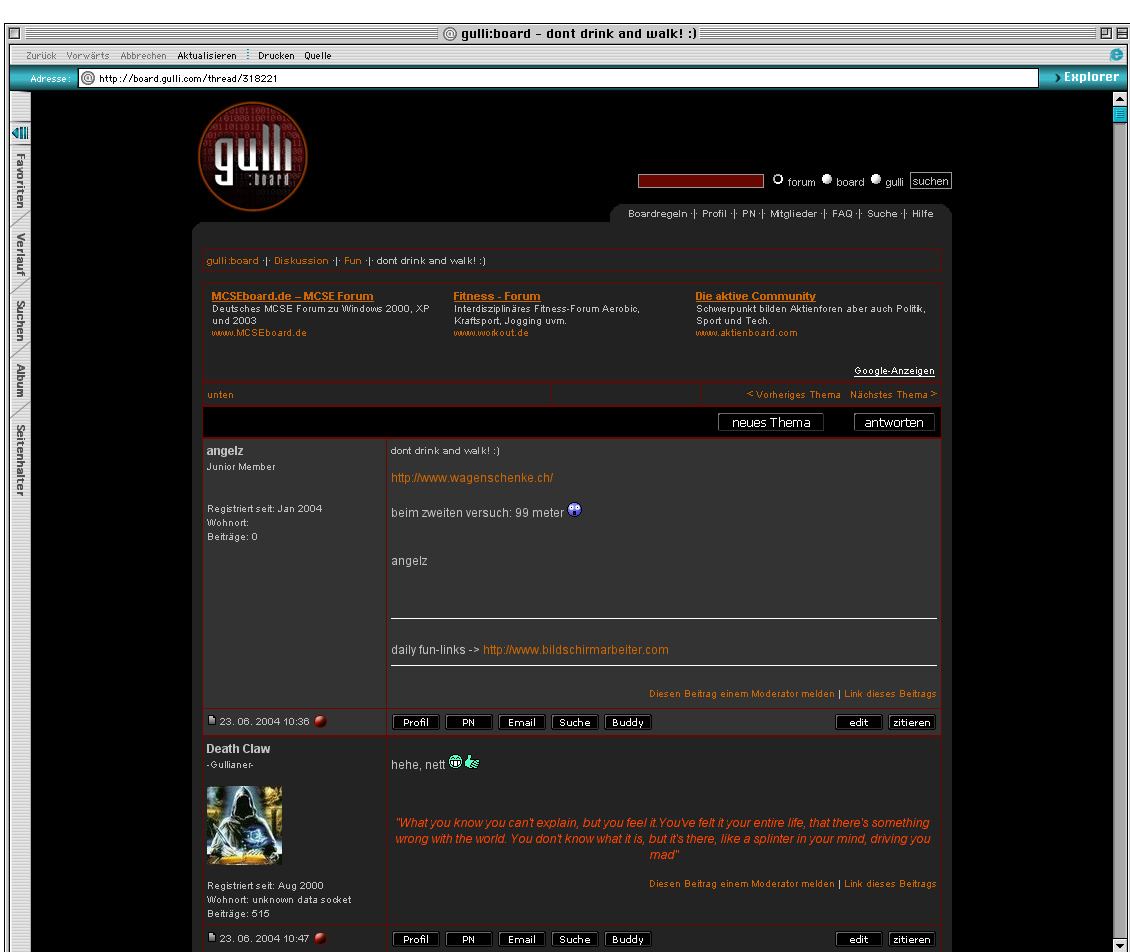
Task: Open the wagenschenke.ch link
Action: click(472, 478)
